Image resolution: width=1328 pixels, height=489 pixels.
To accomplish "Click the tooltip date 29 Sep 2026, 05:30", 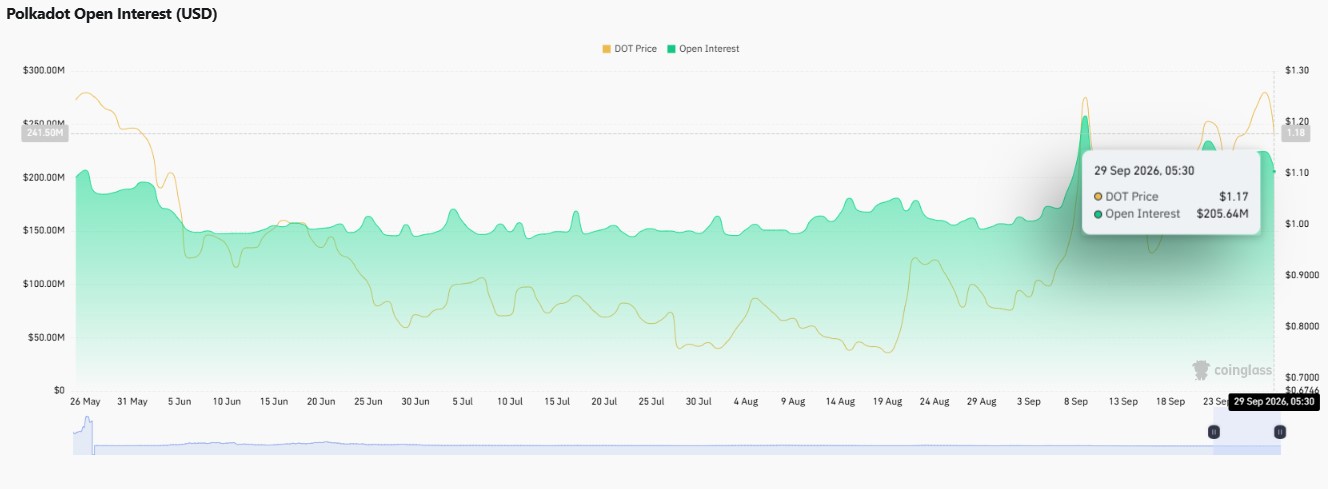I will (x=1144, y=171).
